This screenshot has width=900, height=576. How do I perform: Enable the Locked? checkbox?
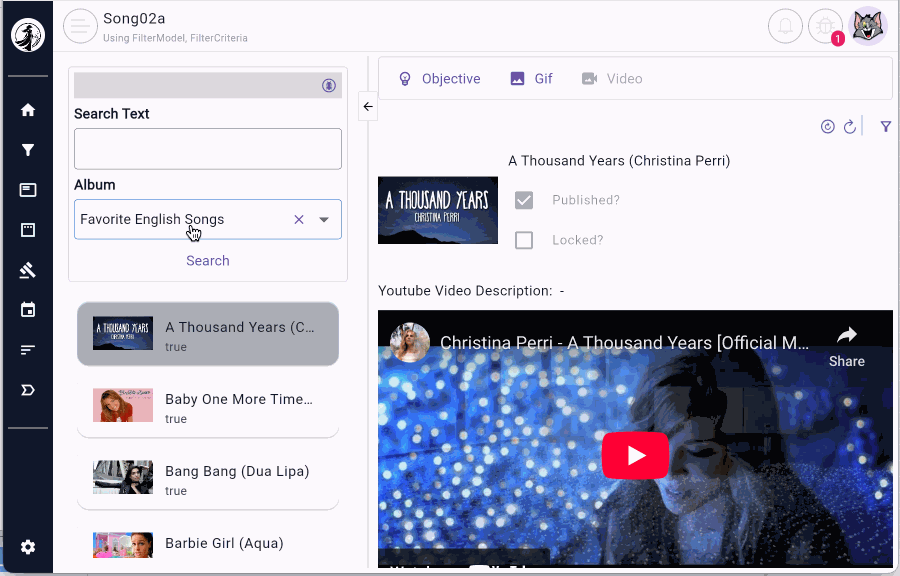click(524, 240)
